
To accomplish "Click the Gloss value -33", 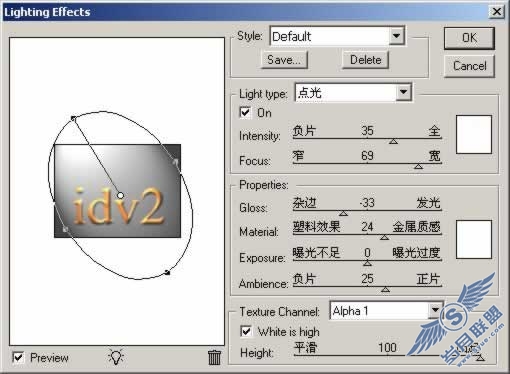I will coord(367,203).
